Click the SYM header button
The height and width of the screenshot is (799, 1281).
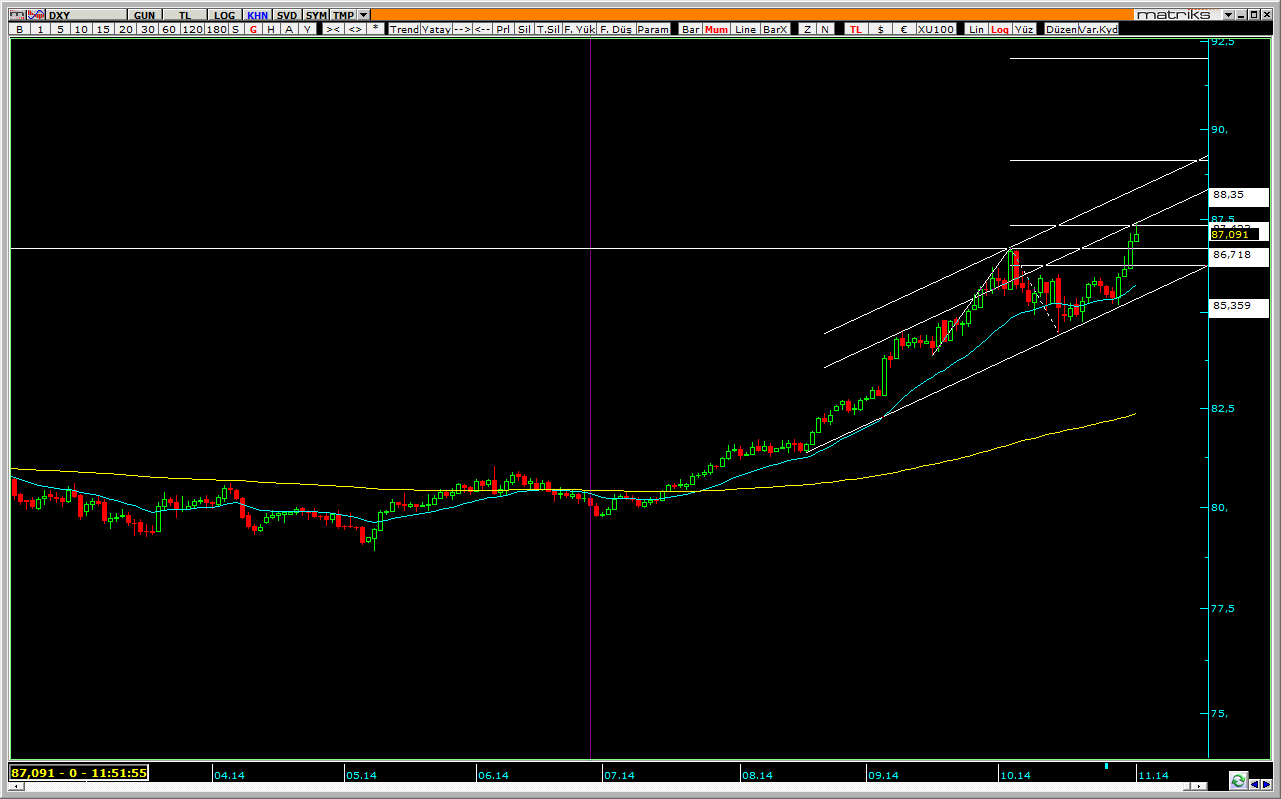point(316,15)
